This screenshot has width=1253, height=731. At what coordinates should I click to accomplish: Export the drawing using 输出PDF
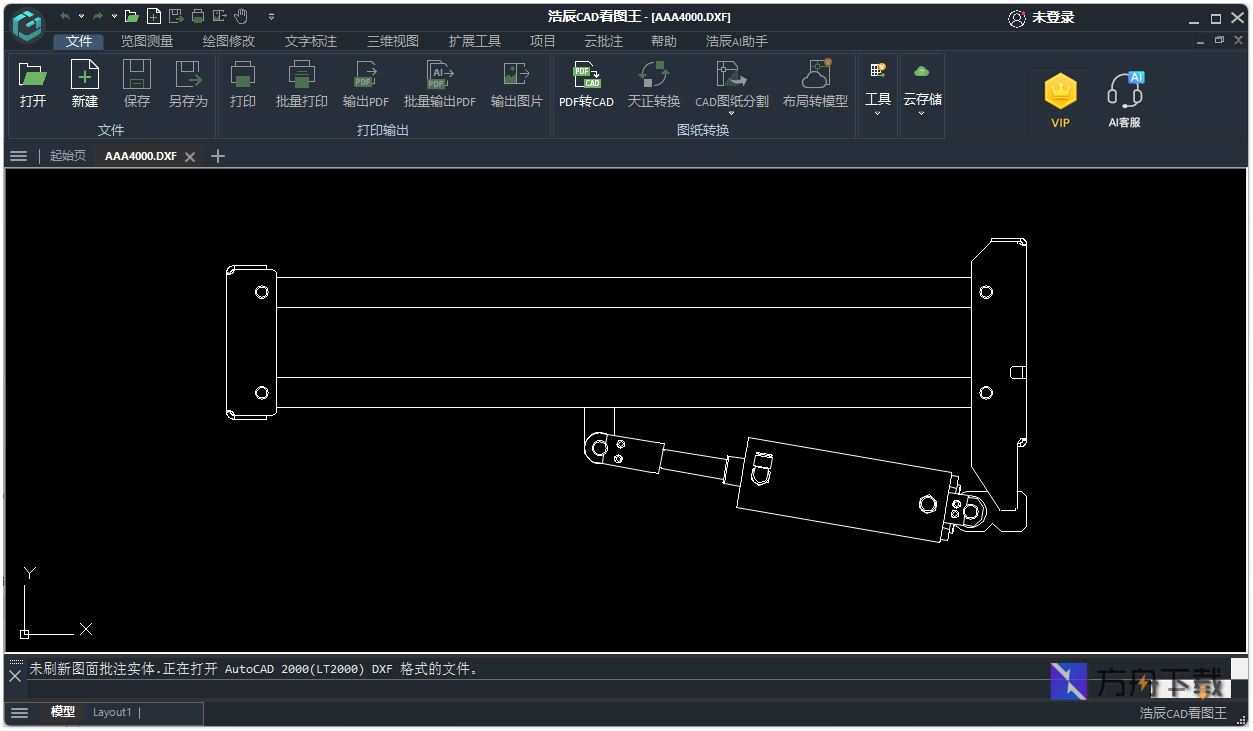(366, 84)
